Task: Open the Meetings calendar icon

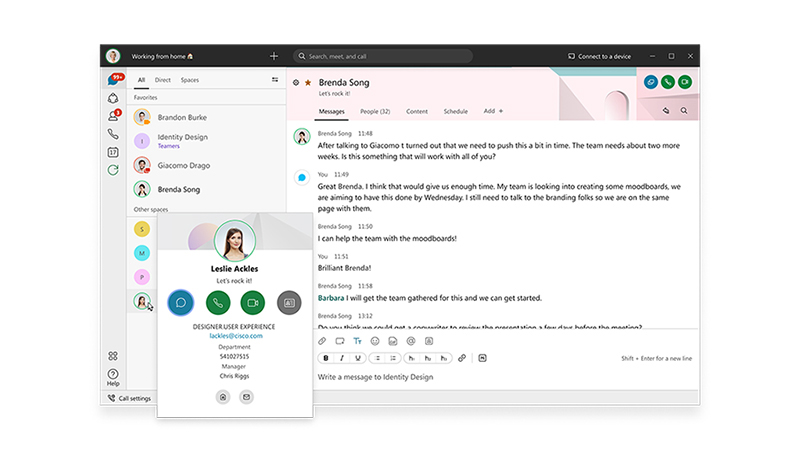Action: 113,152
